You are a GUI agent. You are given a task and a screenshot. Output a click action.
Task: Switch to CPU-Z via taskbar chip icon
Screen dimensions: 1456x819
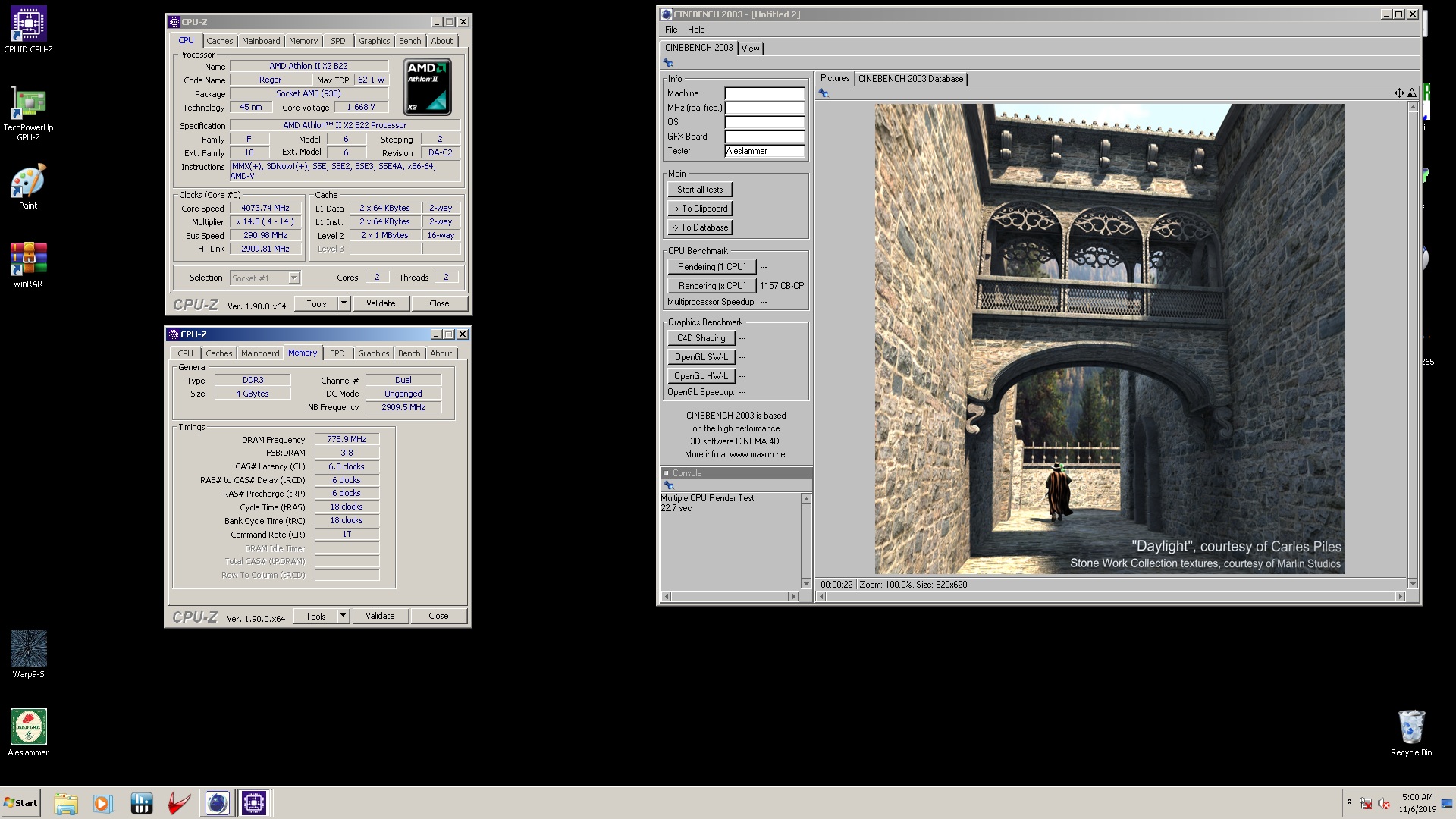click(254, 803)
